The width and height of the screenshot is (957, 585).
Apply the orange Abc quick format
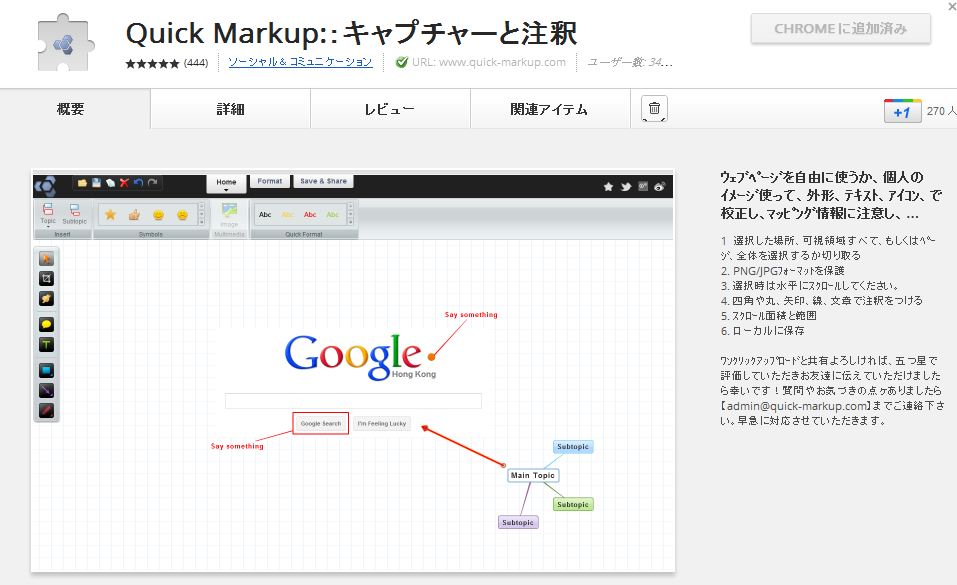[287, 215]
